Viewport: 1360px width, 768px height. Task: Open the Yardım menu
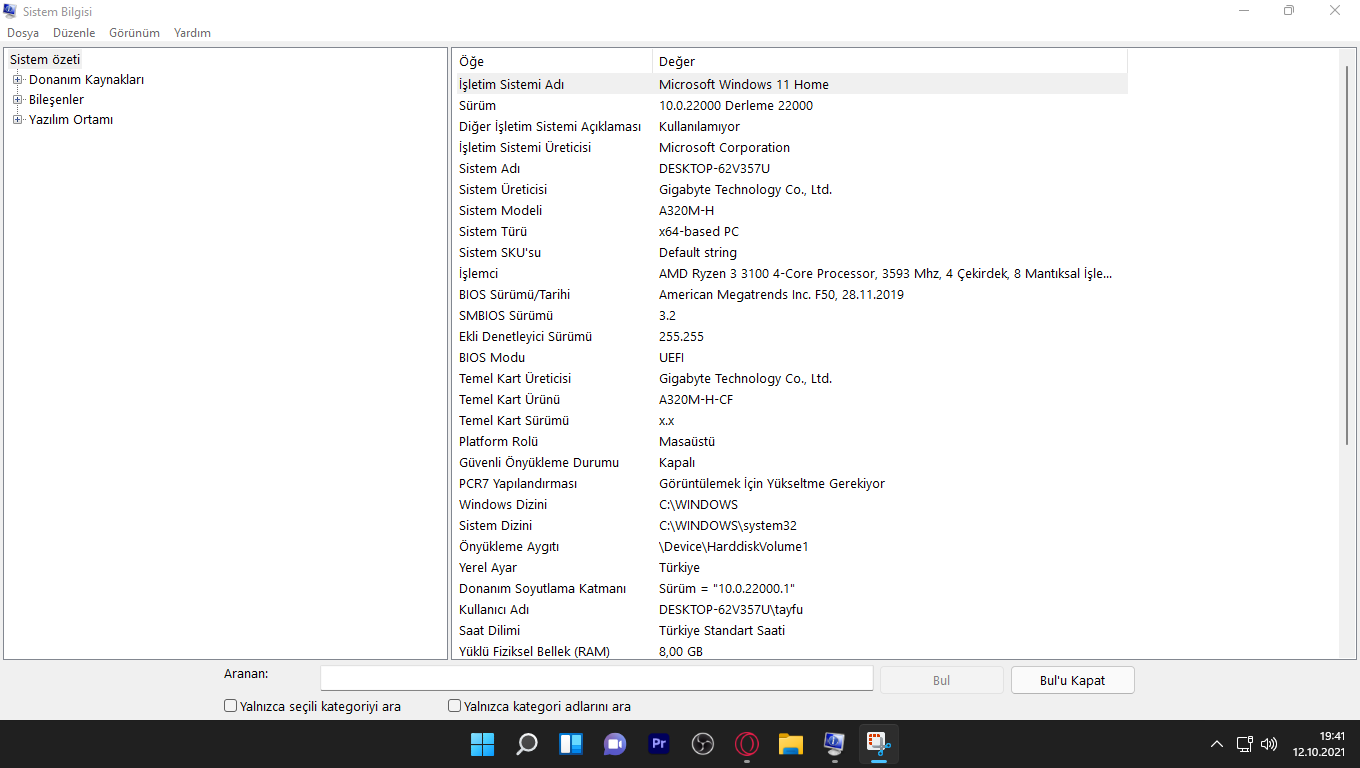(x=192, y=33)
